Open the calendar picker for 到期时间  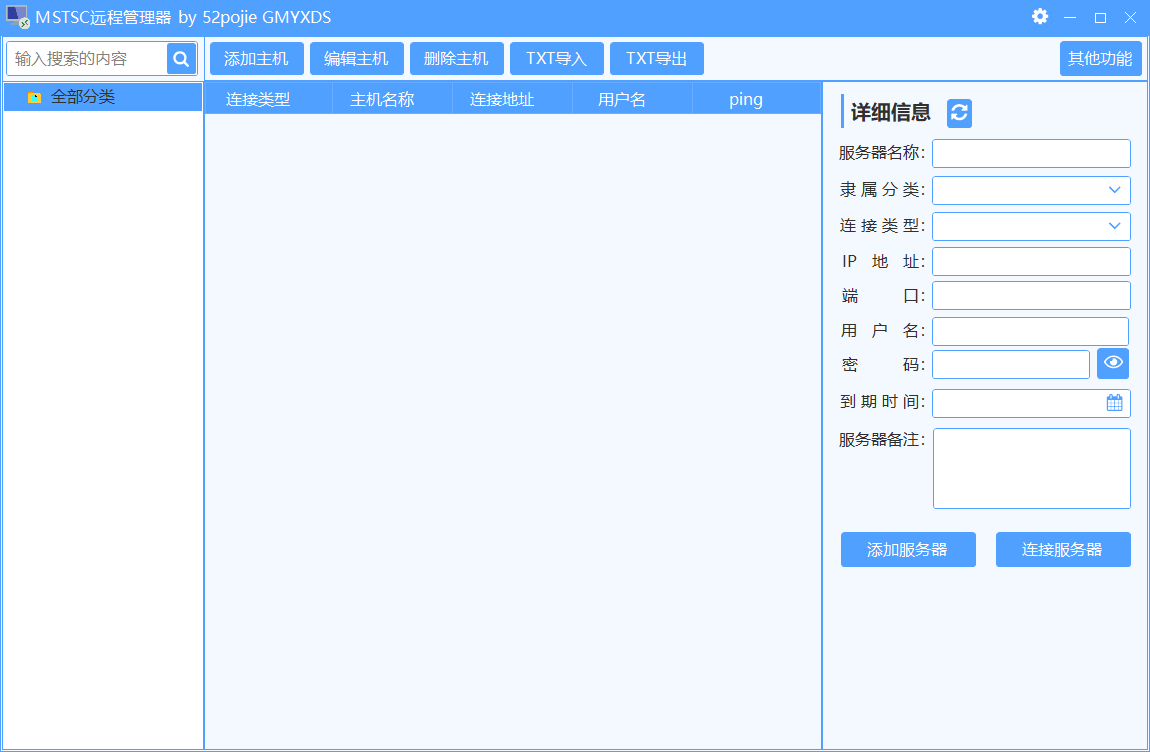(1114, 403)
